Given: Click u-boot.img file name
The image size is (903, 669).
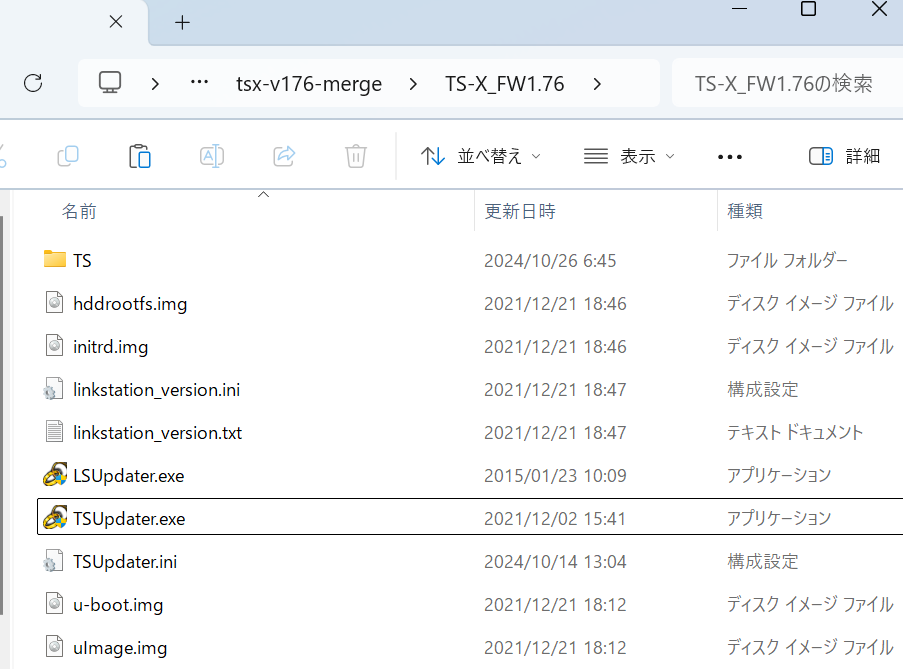Looking at the screenshot, I should [118, 605].
